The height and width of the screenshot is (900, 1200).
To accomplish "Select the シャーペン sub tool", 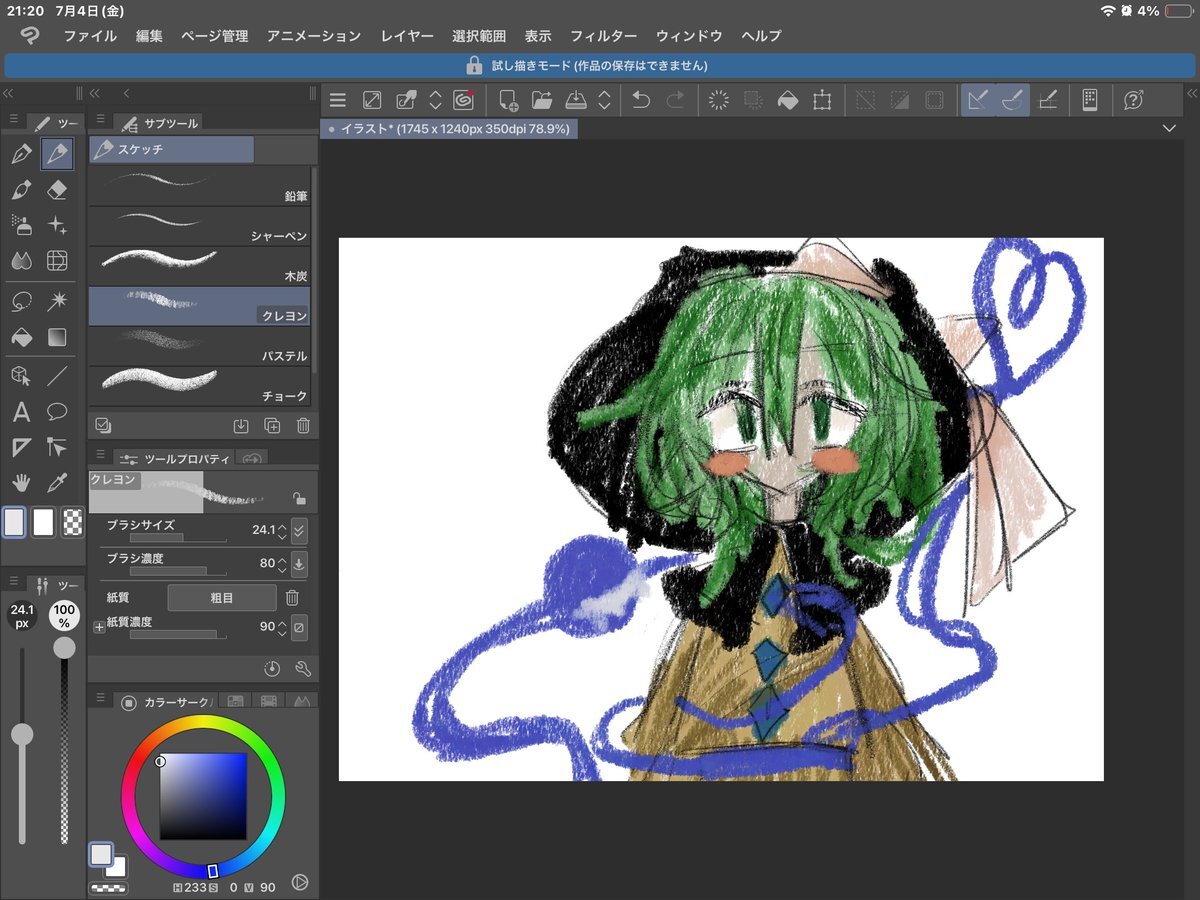I will (x=199, y=226).
